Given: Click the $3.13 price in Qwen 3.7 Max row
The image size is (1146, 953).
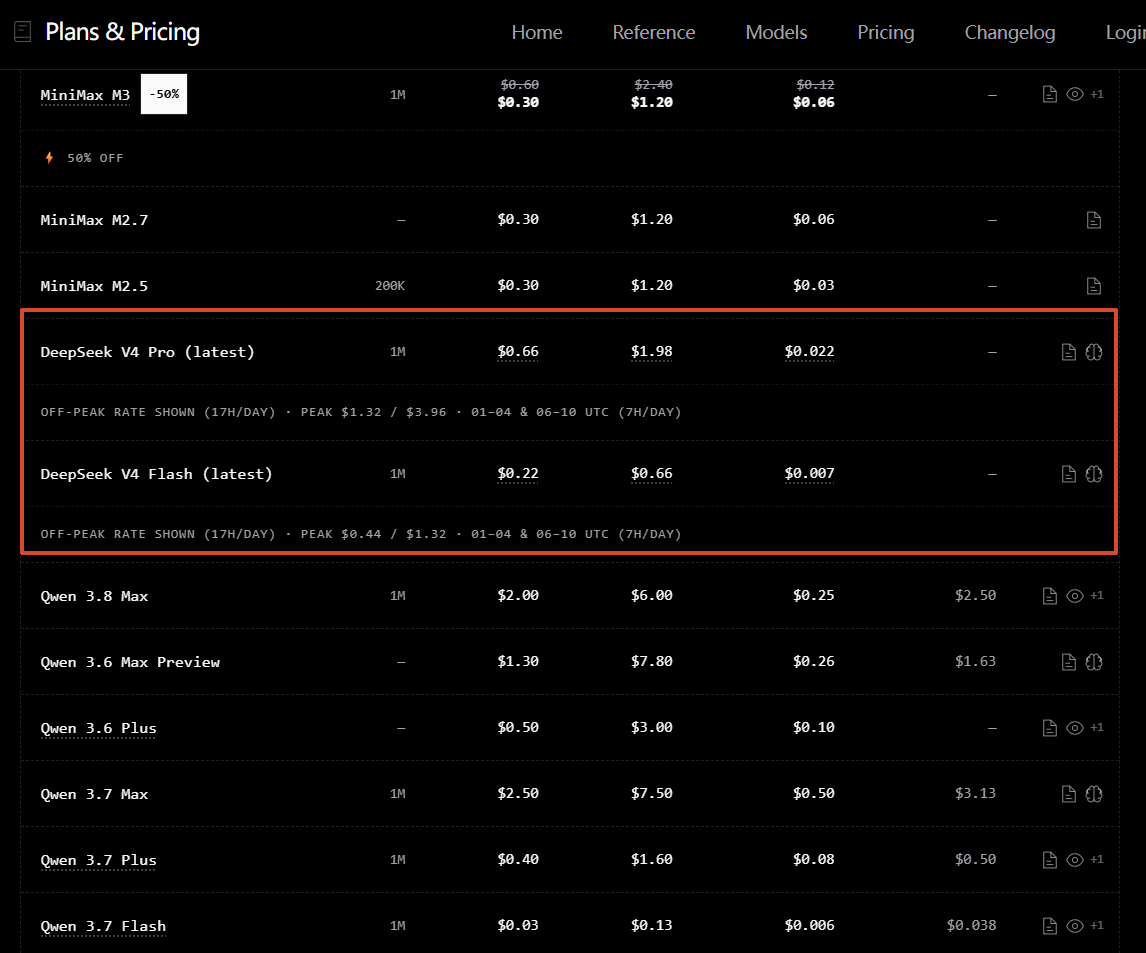Looking at the screenshot, I should pyautogui.click(x=975, y=794).
